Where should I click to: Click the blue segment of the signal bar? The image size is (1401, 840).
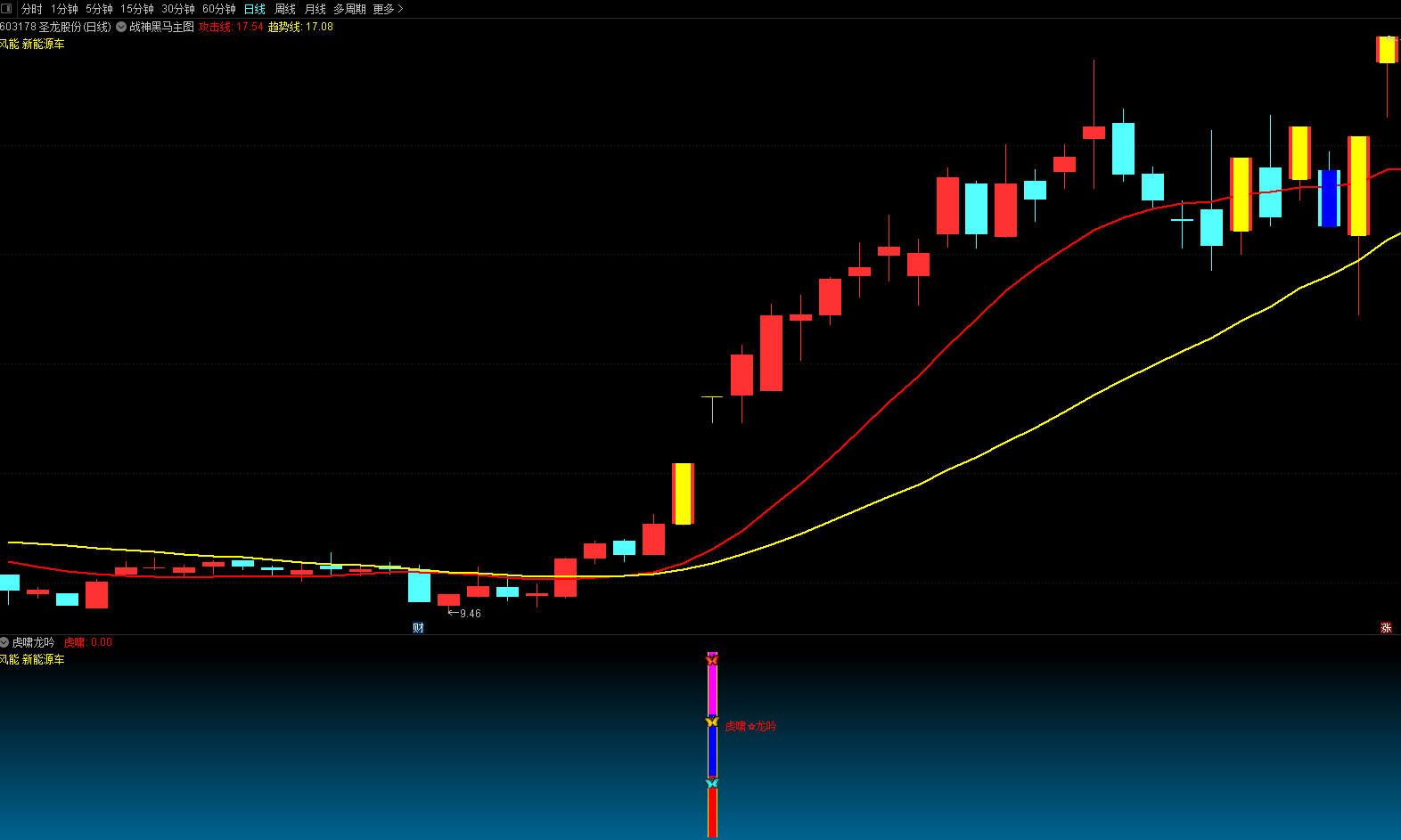pyautogui.click(x=712, y=753)
